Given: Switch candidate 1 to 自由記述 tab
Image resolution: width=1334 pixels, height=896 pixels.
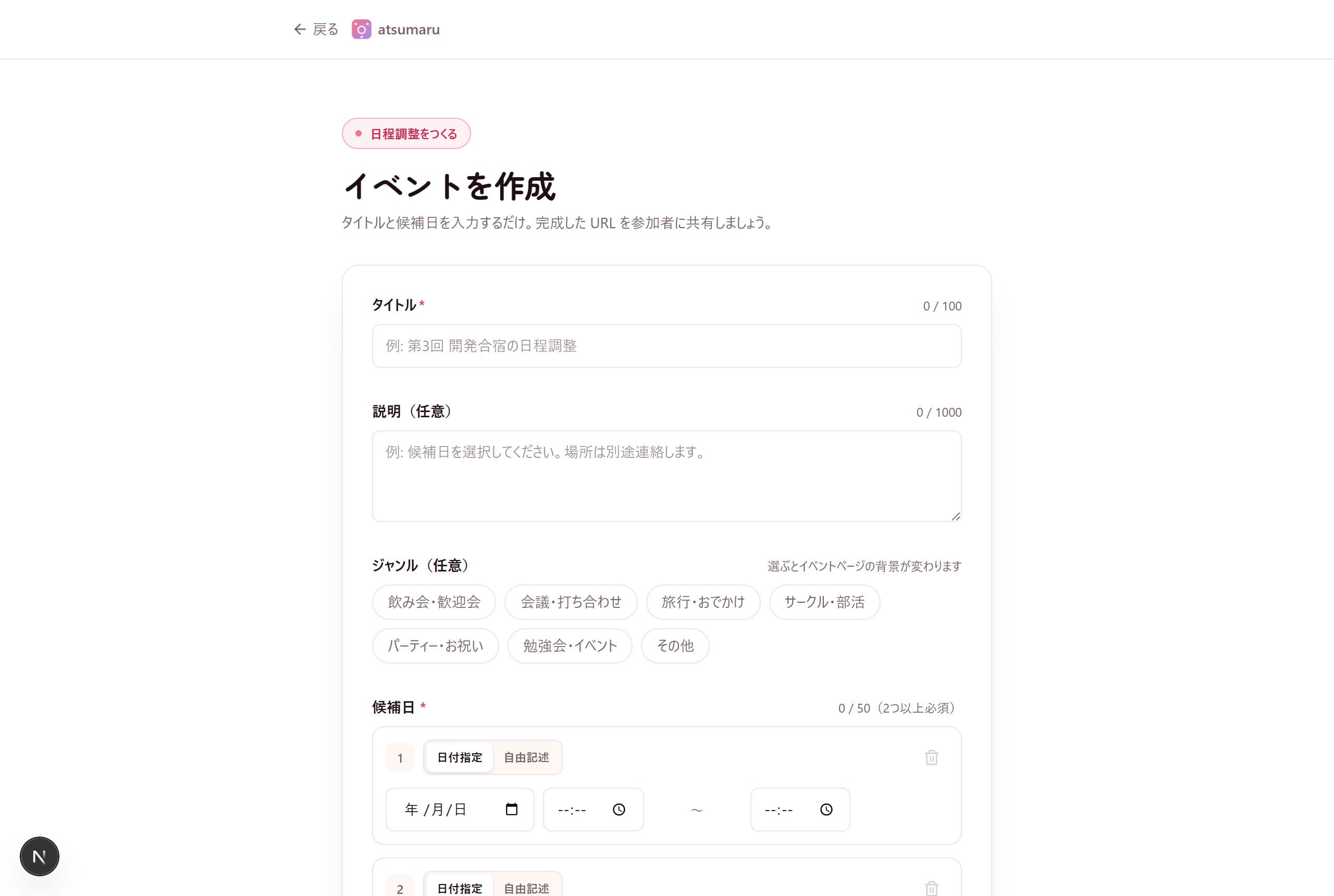Looking at the screenshot, I should [x=526, y=757].
